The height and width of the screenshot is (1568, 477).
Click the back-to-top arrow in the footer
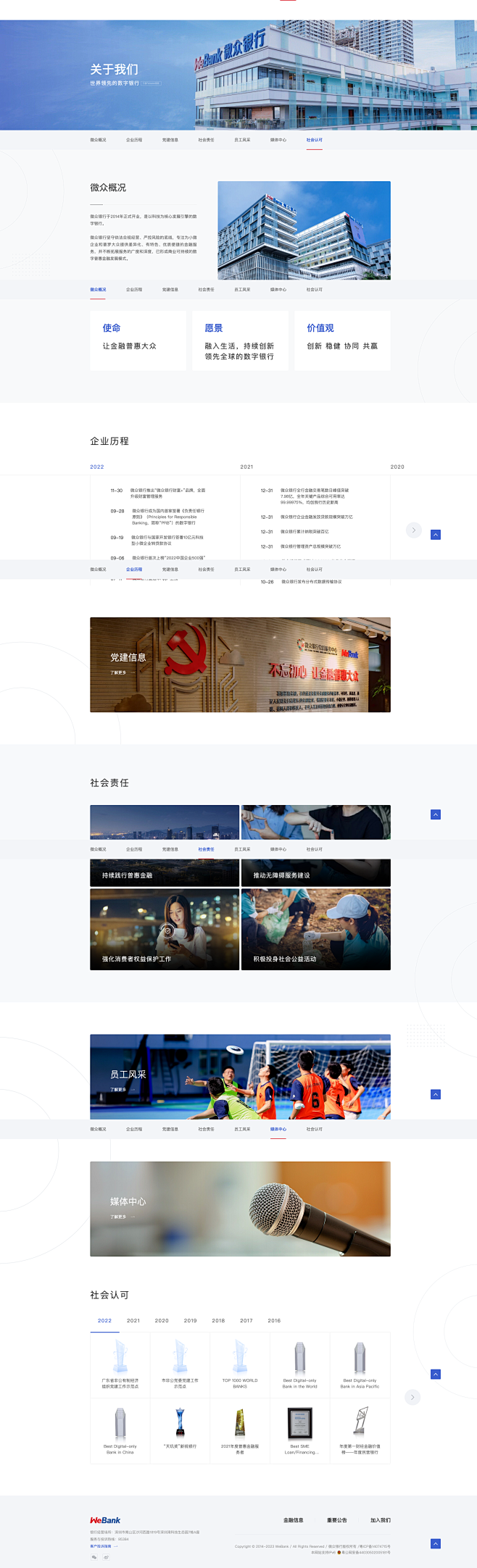(x=436, y=1543)
